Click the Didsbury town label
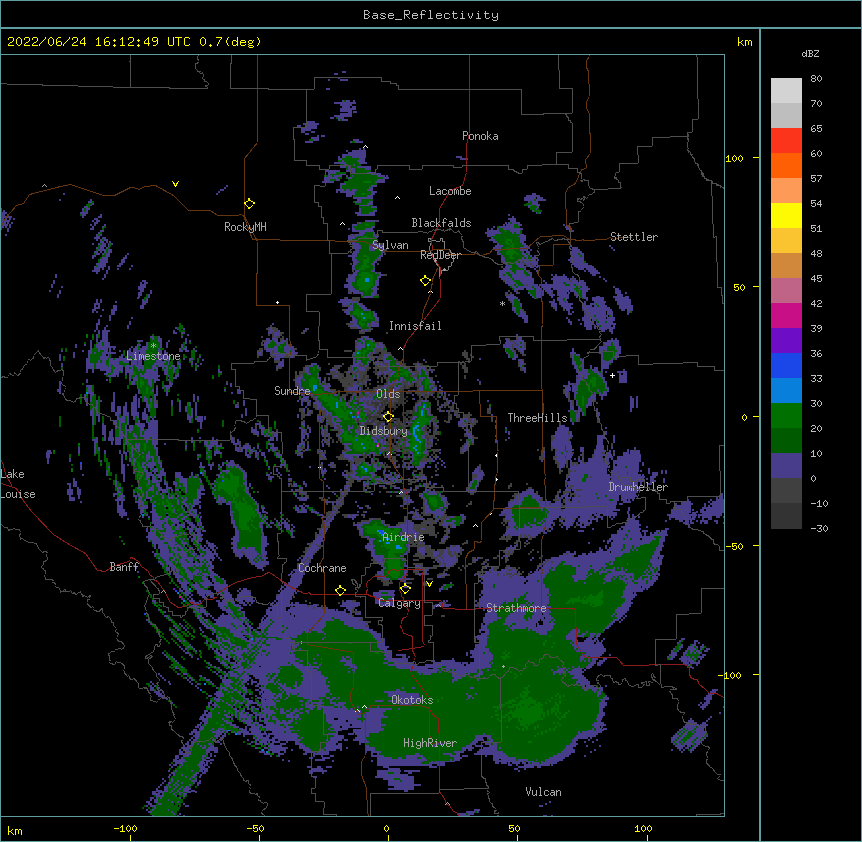The image size is (862, 842). coord(384,431)
